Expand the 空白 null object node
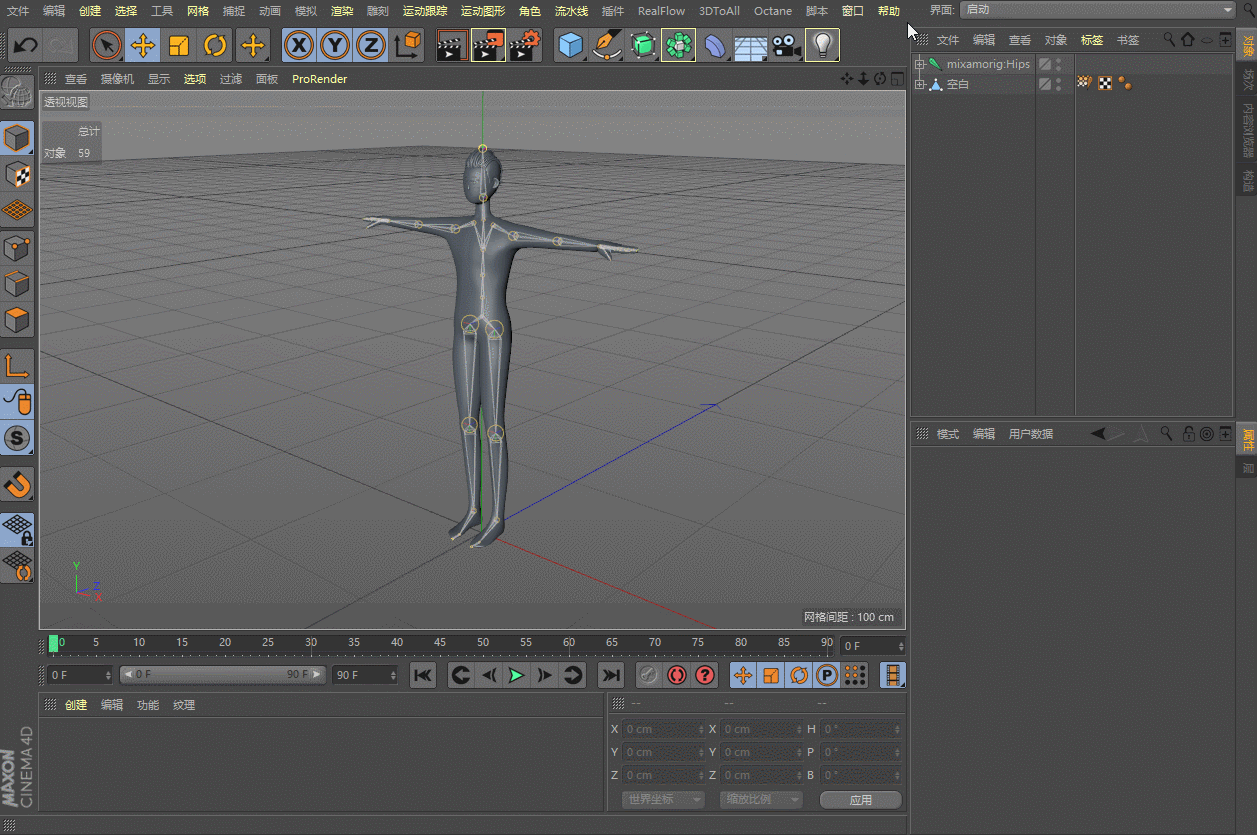The image size is (1257, 835). [920, 85]
